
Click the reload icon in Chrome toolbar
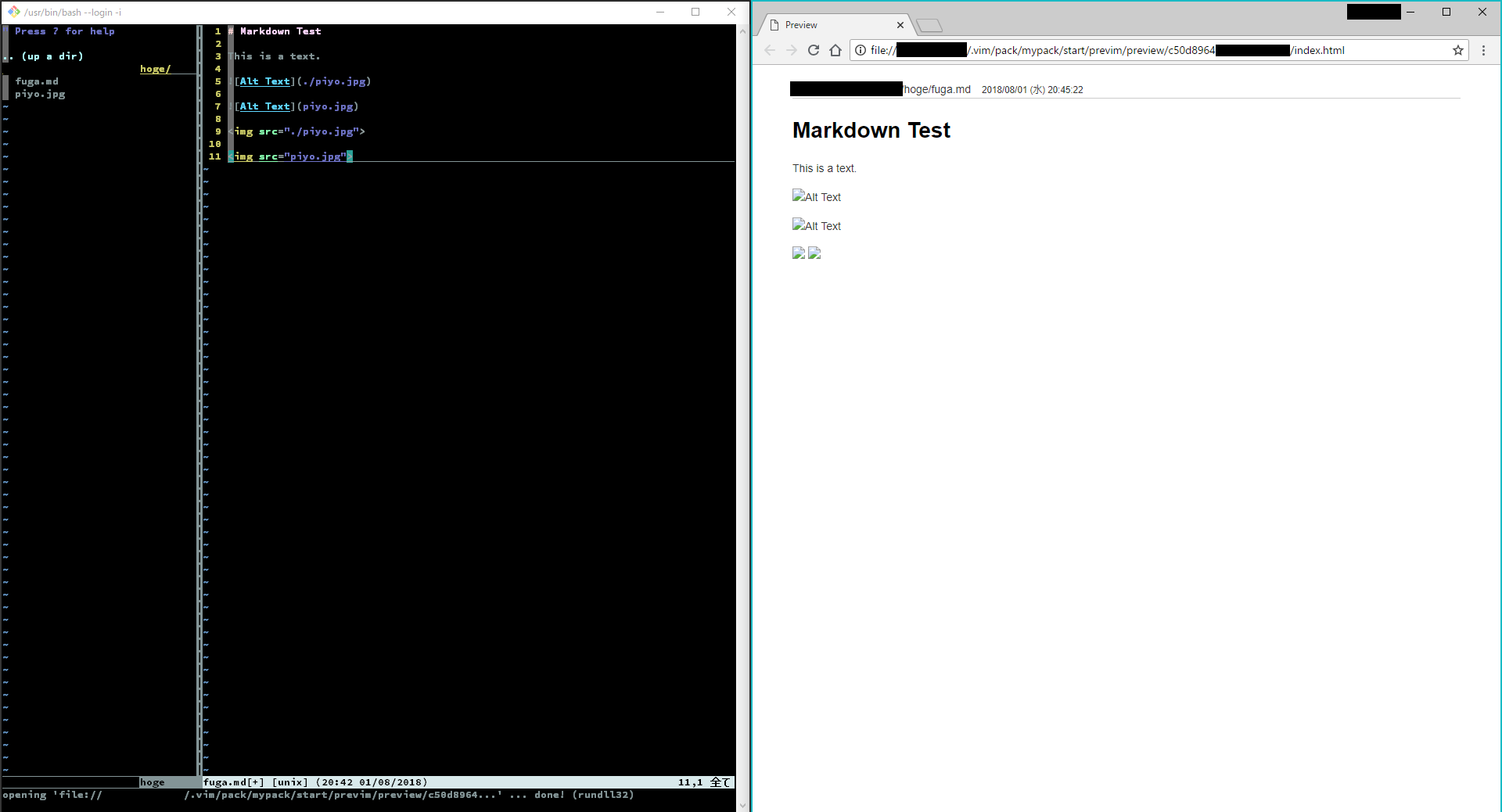814,50
